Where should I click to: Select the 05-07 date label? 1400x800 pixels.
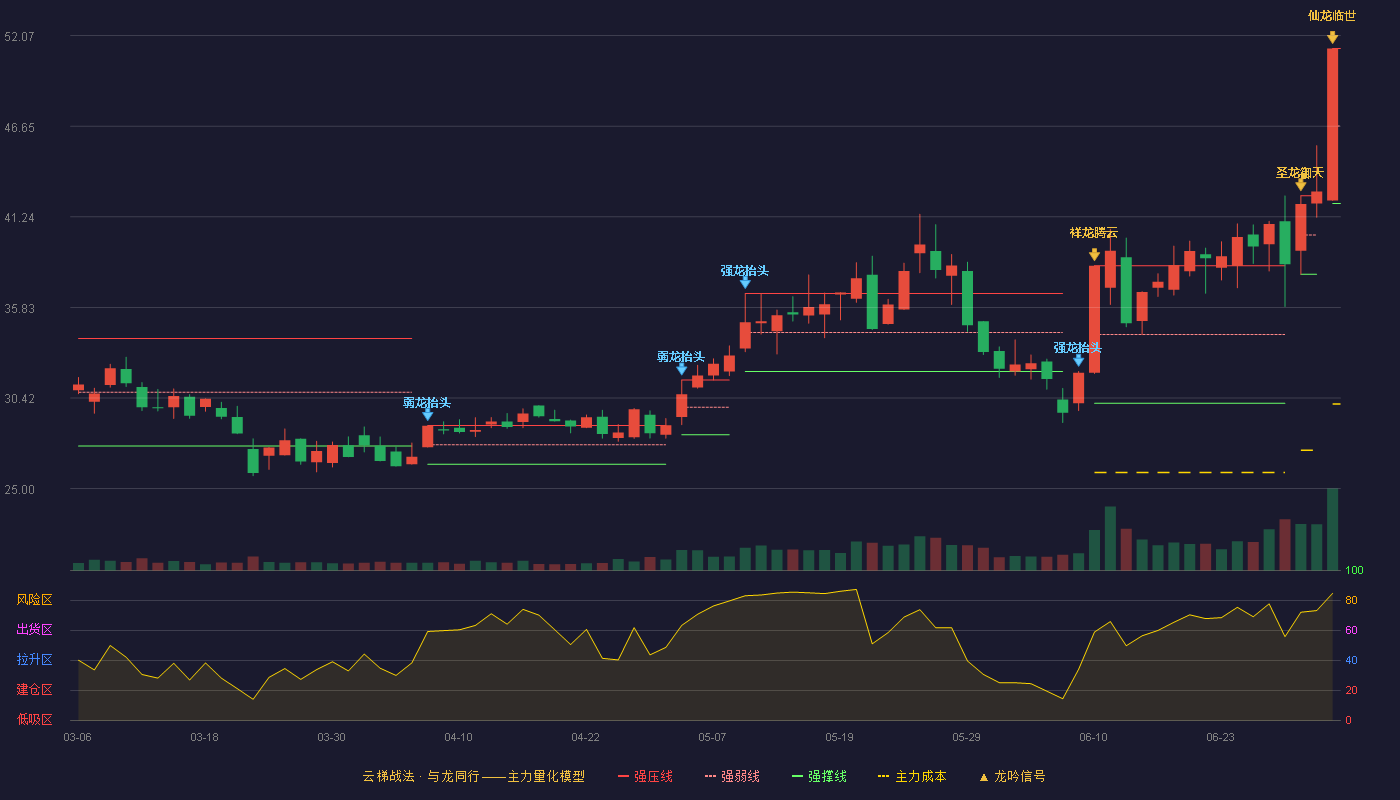712,737
